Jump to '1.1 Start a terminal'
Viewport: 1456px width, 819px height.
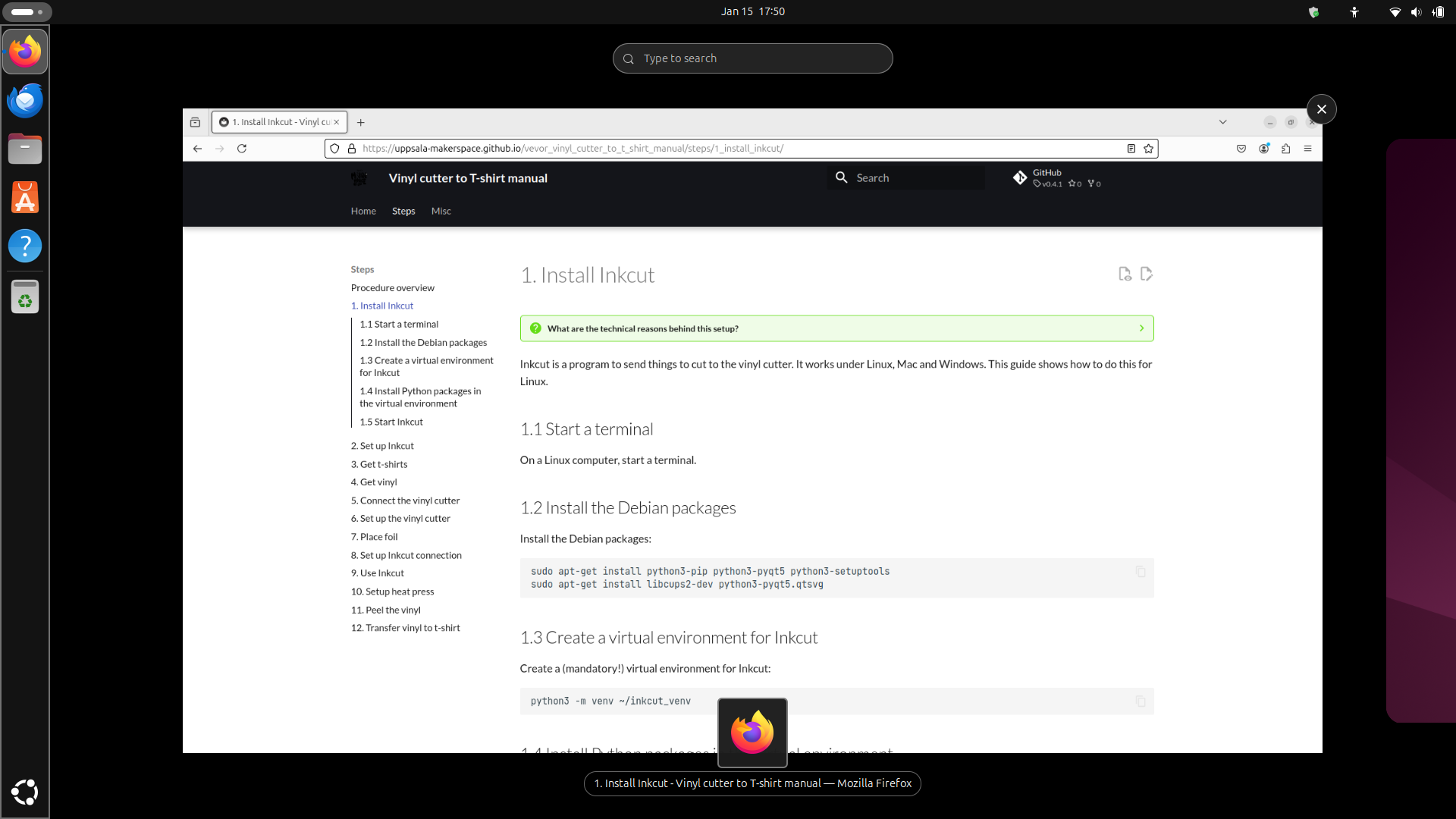coord(399,325)
